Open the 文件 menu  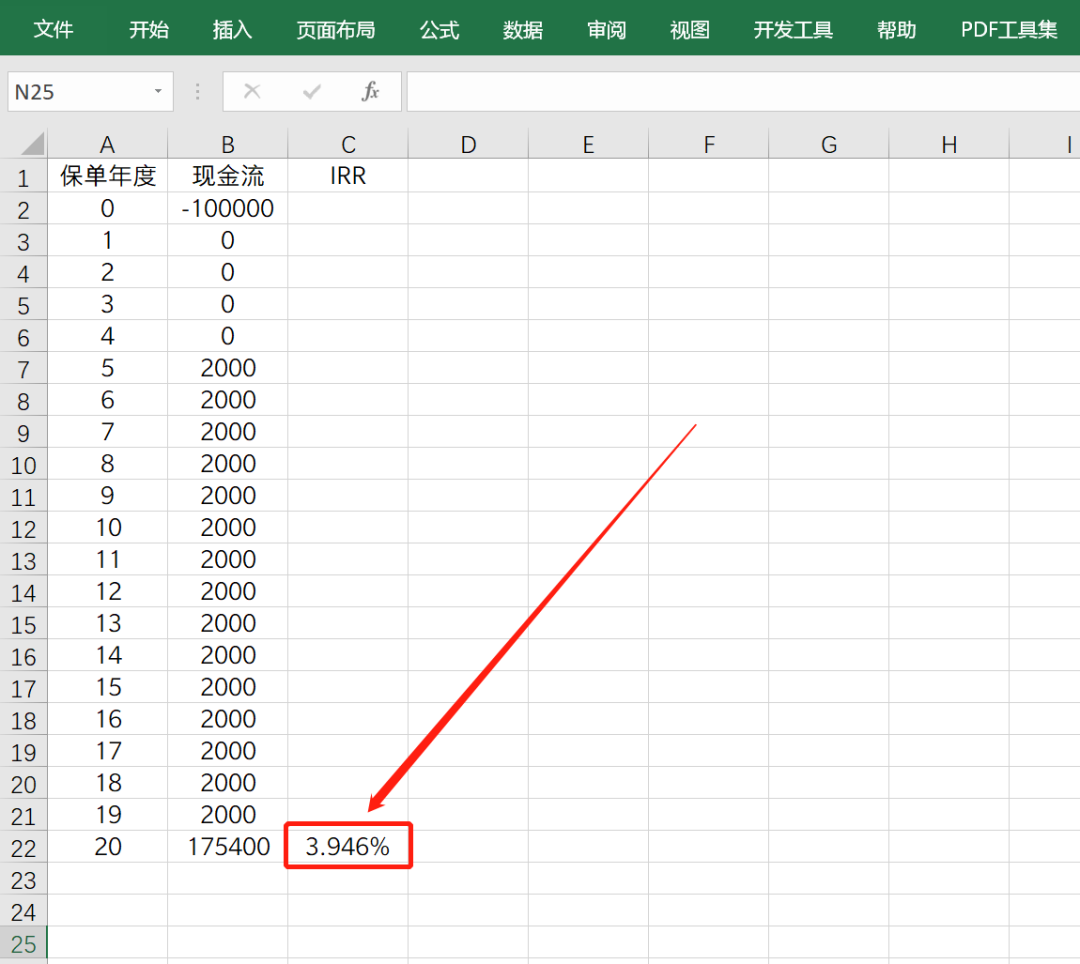pyautogui.click(x=55, y=29)
